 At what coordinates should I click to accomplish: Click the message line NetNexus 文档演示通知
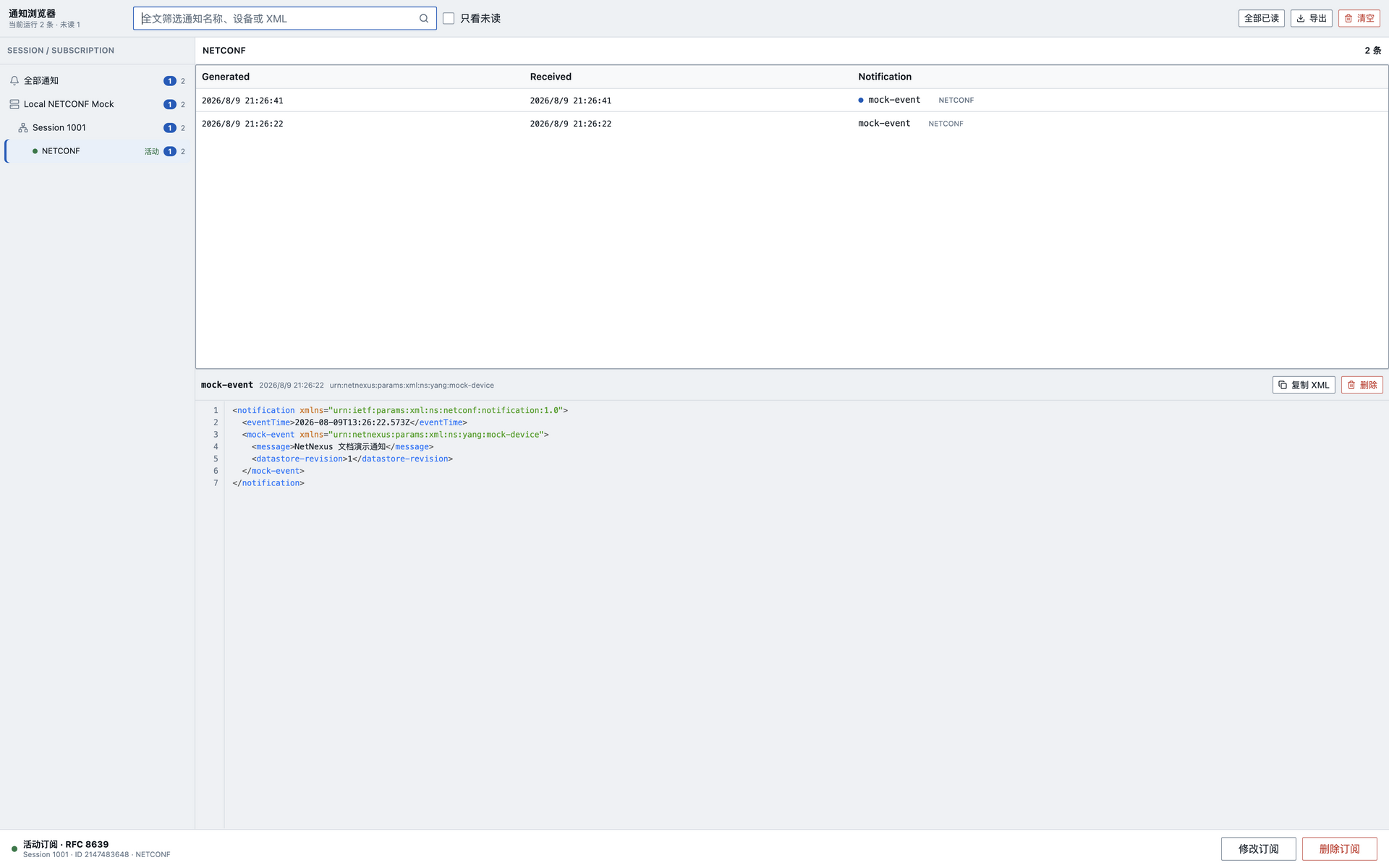343,447
